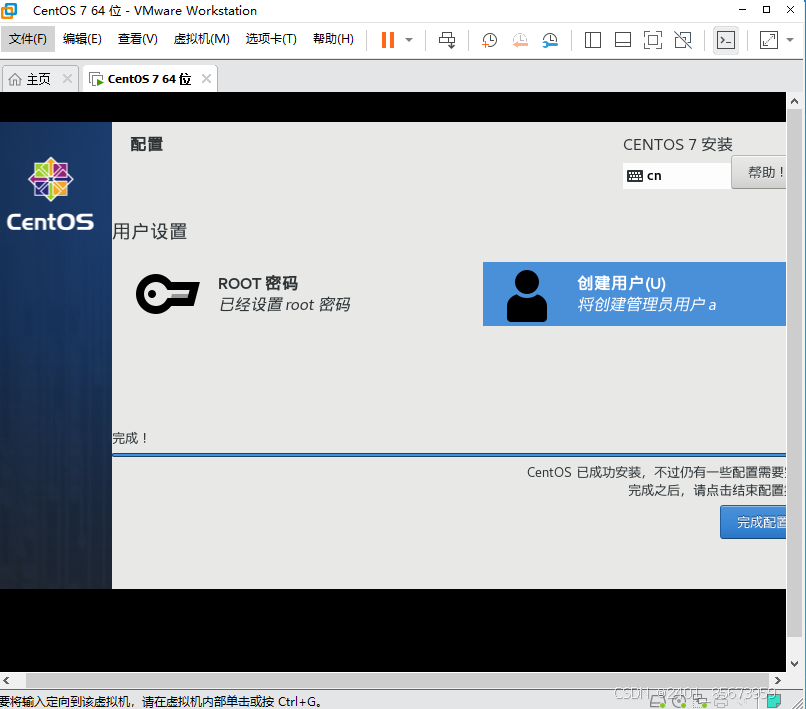806x709 pixels.
Task: Close the CentOS 7 64 位 tab
Action: (207, 79)
